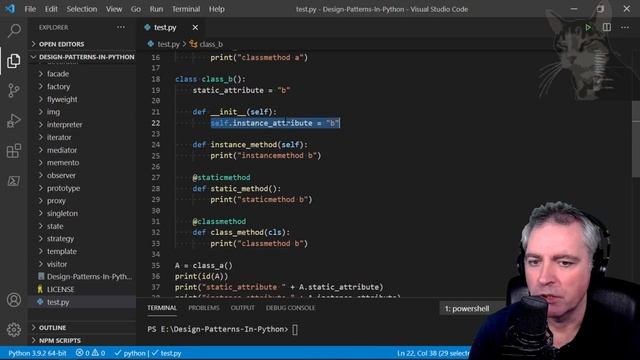
Task: Open the Selection menu
Action: click(82, 9)
